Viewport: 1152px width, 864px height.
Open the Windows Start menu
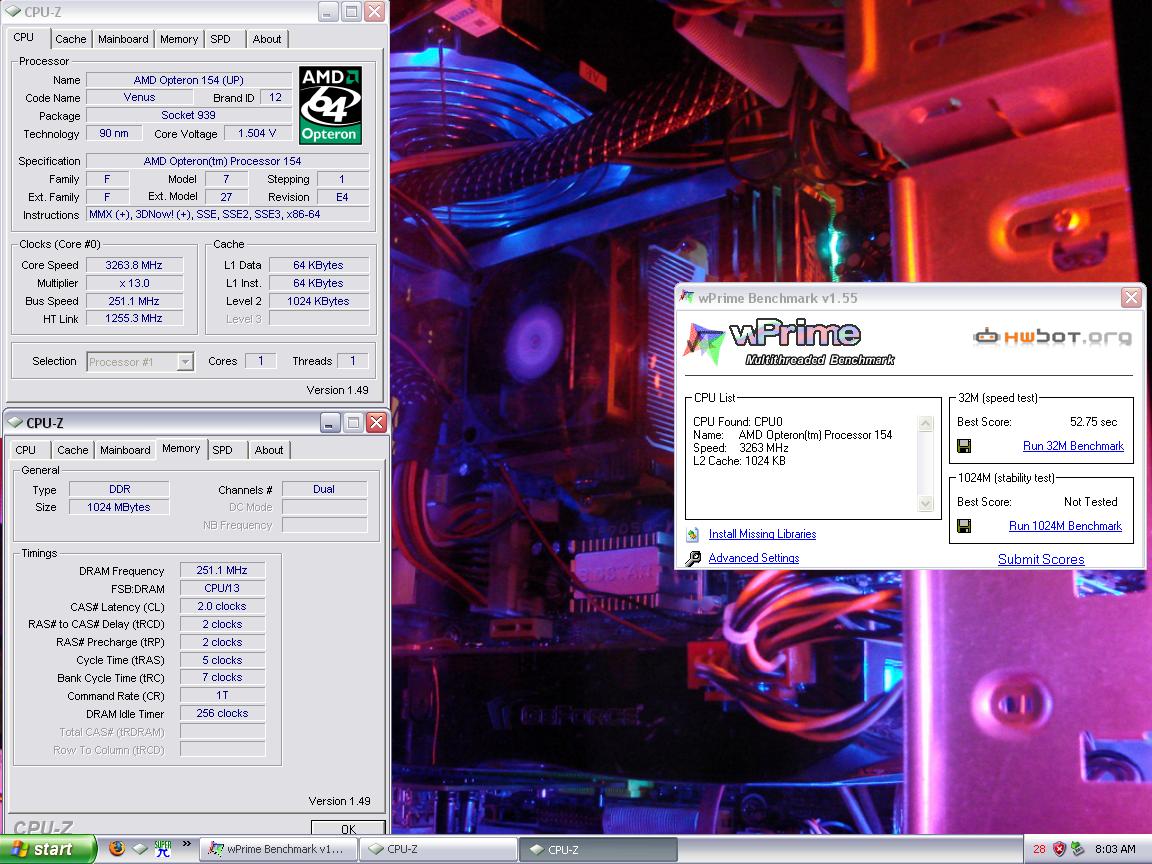[x=48, y=849]
